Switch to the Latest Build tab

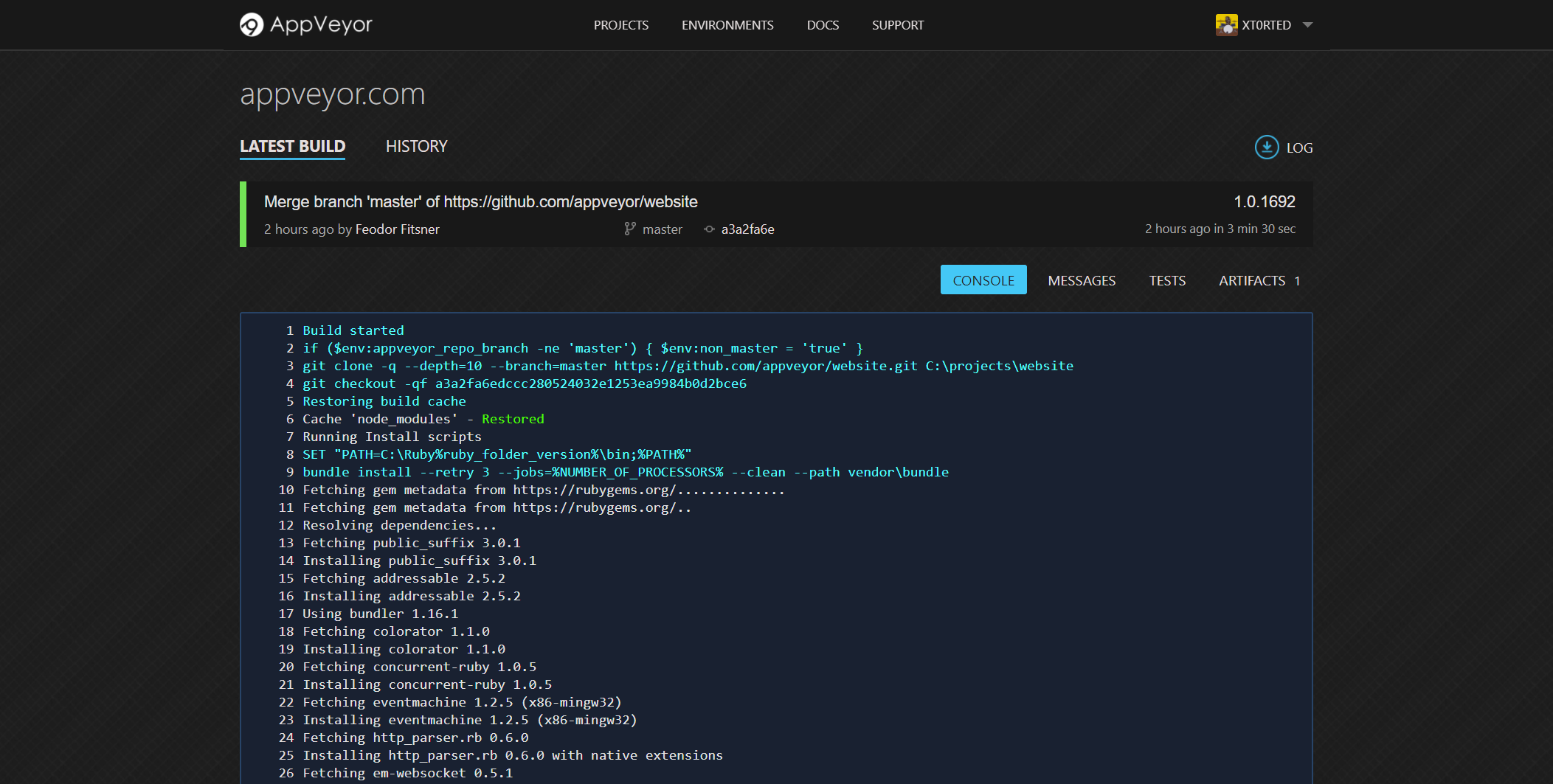292,147
